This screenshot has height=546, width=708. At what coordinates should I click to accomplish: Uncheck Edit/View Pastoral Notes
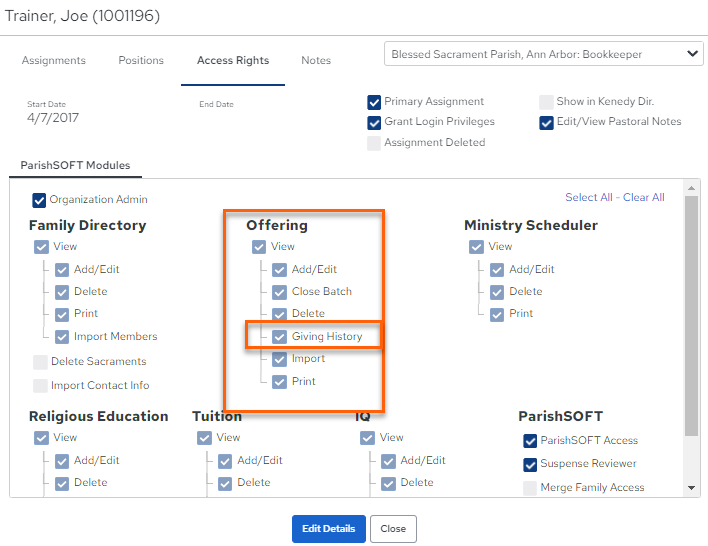tap(546, 122)
